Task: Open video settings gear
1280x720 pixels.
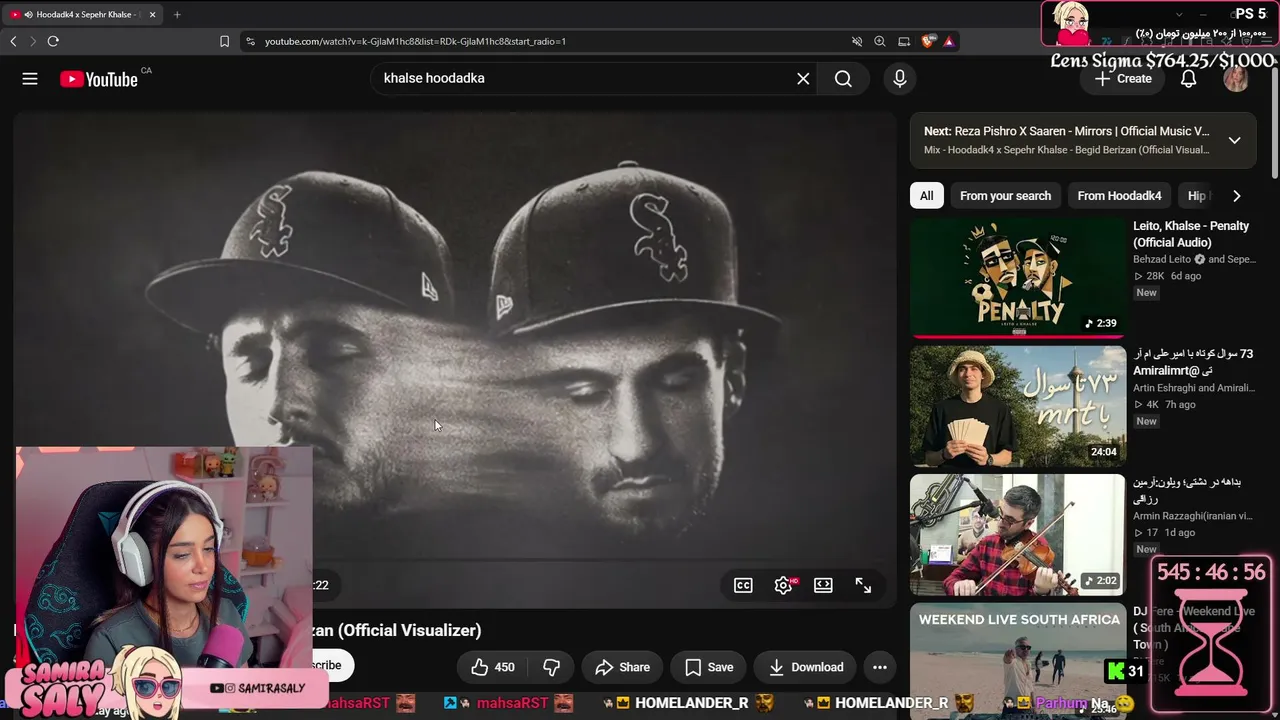Action: 784,586
